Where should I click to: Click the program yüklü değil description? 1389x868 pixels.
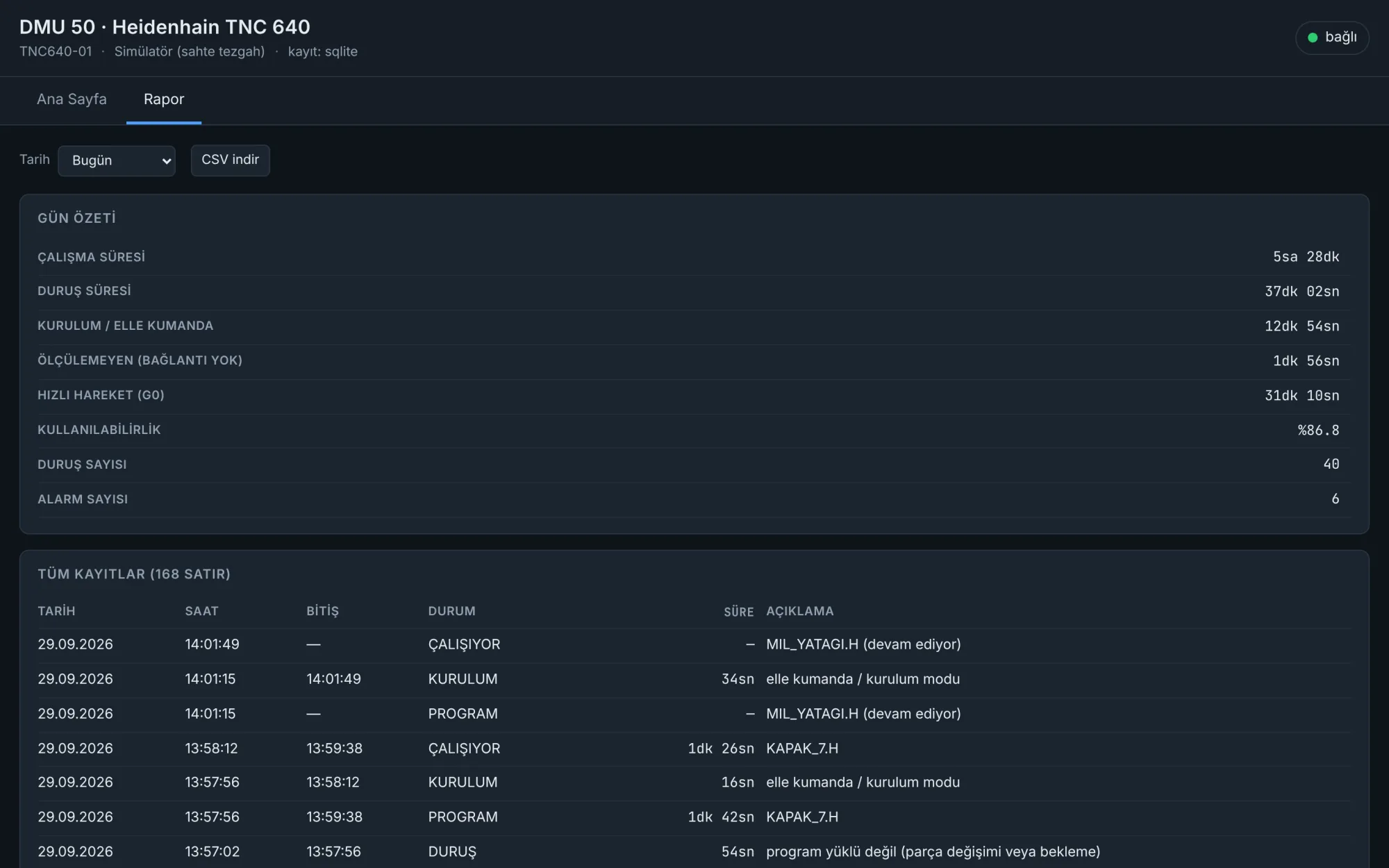point(933,852)
